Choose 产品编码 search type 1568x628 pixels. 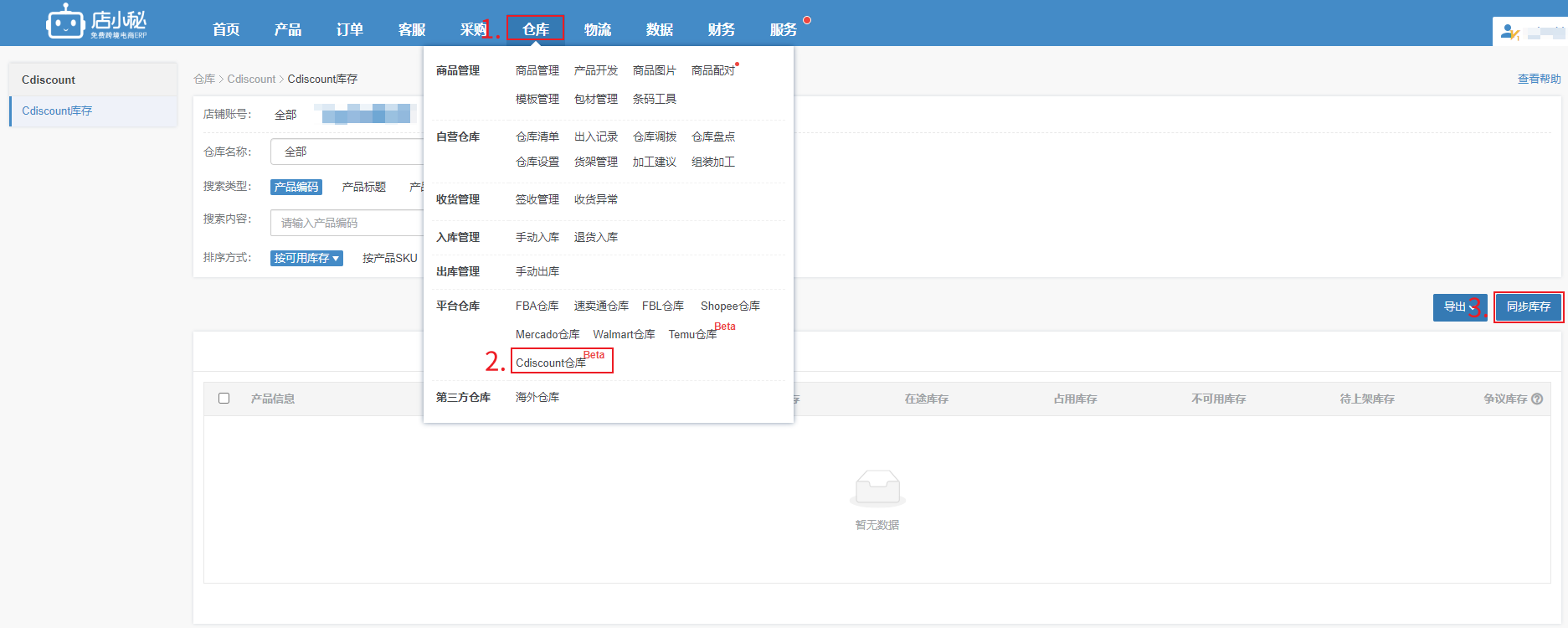(296, 187)
